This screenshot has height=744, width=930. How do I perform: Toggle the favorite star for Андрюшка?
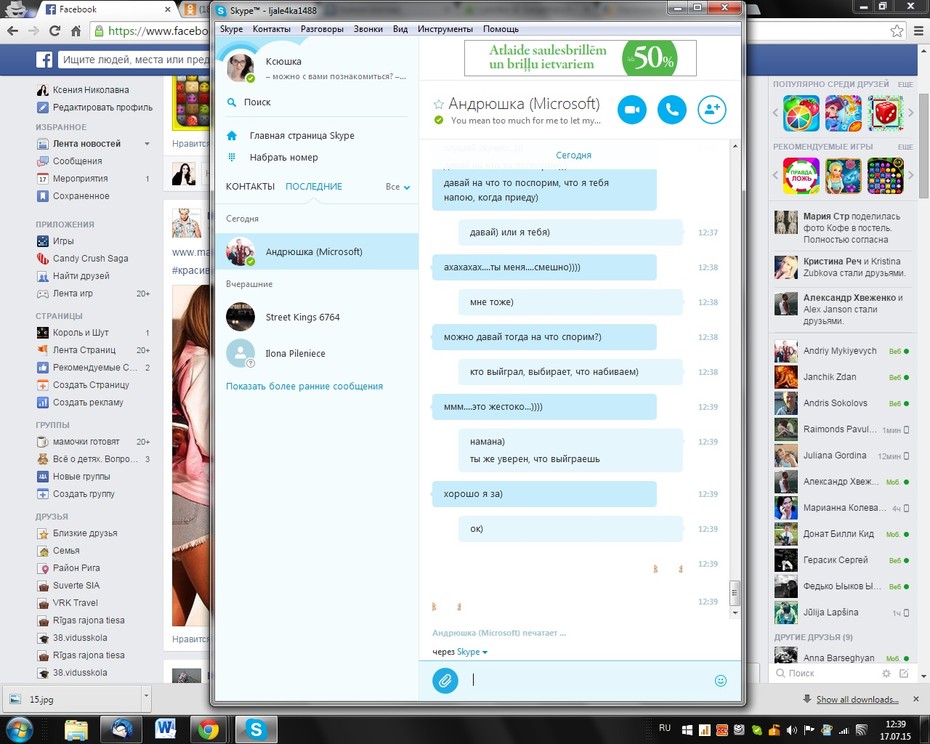(x=438, y=104)
